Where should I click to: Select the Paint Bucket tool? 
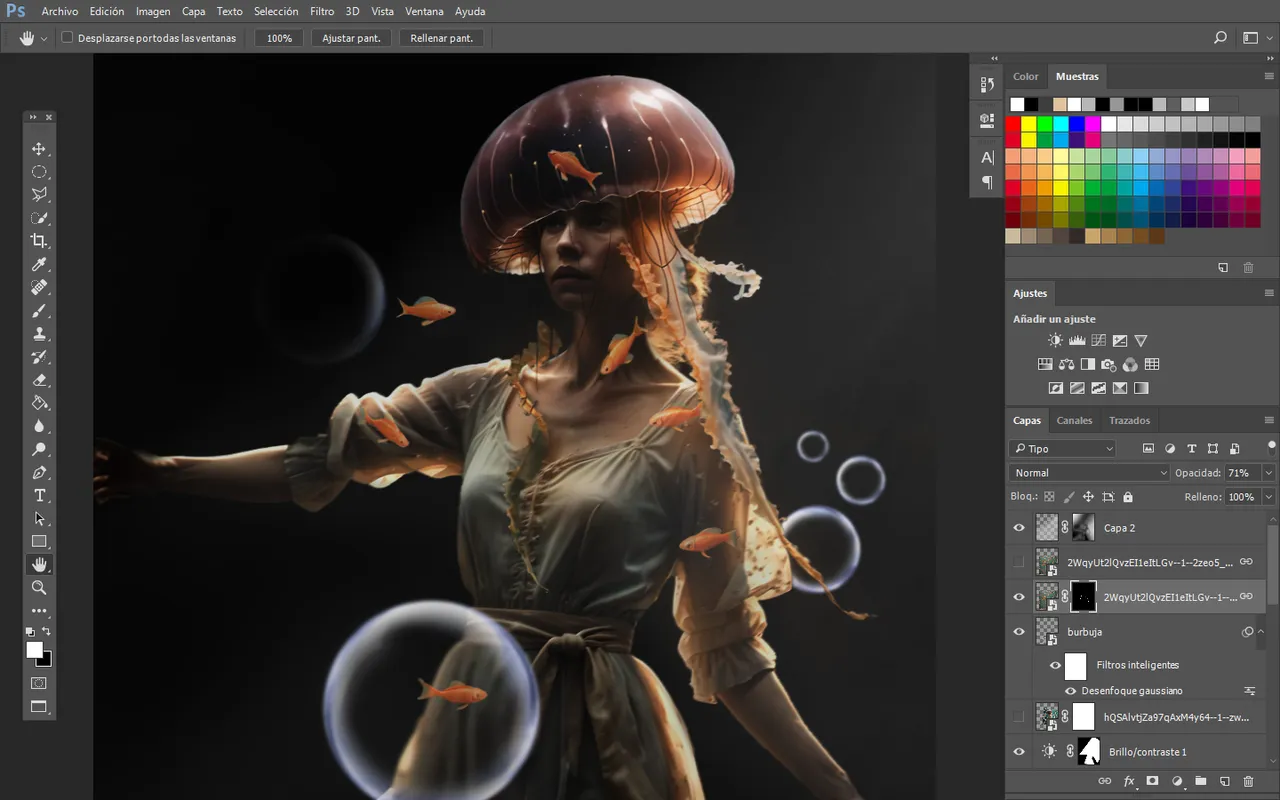(39, 403)
